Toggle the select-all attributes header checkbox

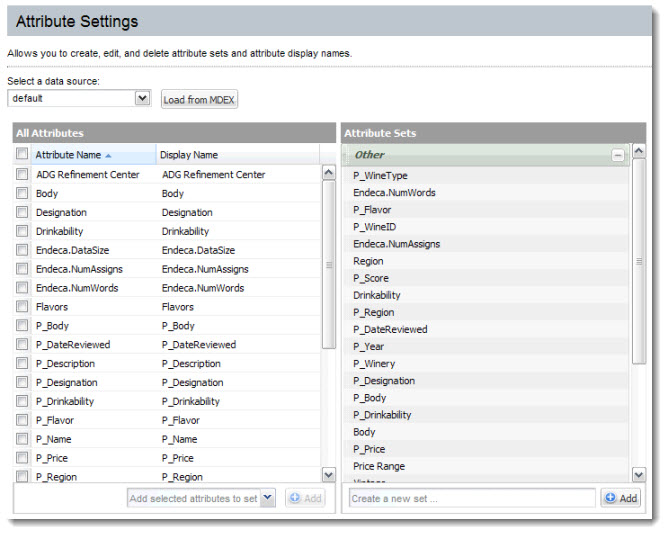click(22, 155)
